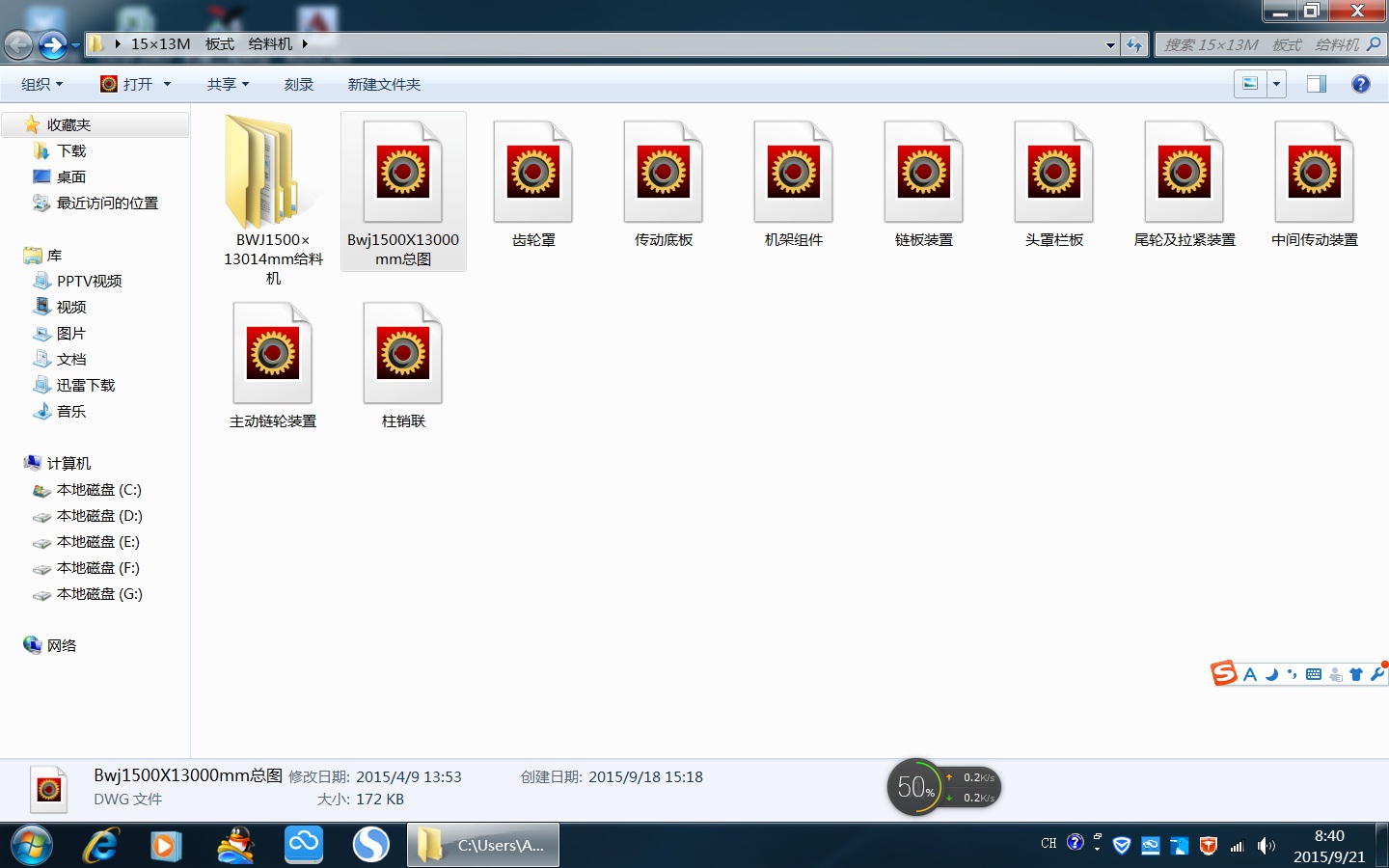The image size is (1389, 868).
Task: Open the address bar history dropdown
Action: pyautogui.click(x=1109, y=44)
